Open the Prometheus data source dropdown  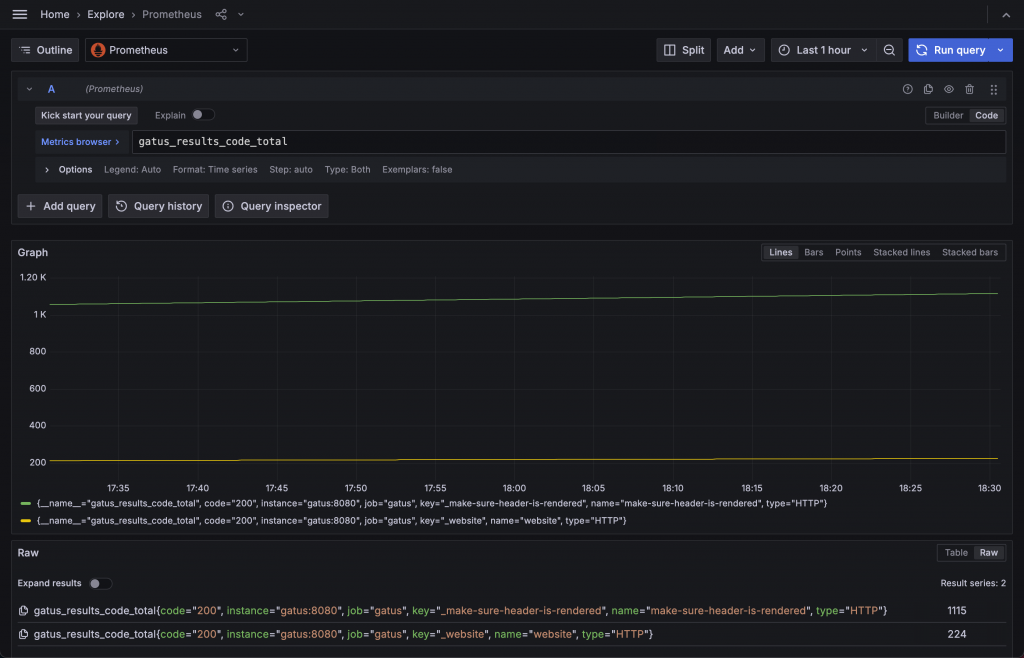point(166,50)
